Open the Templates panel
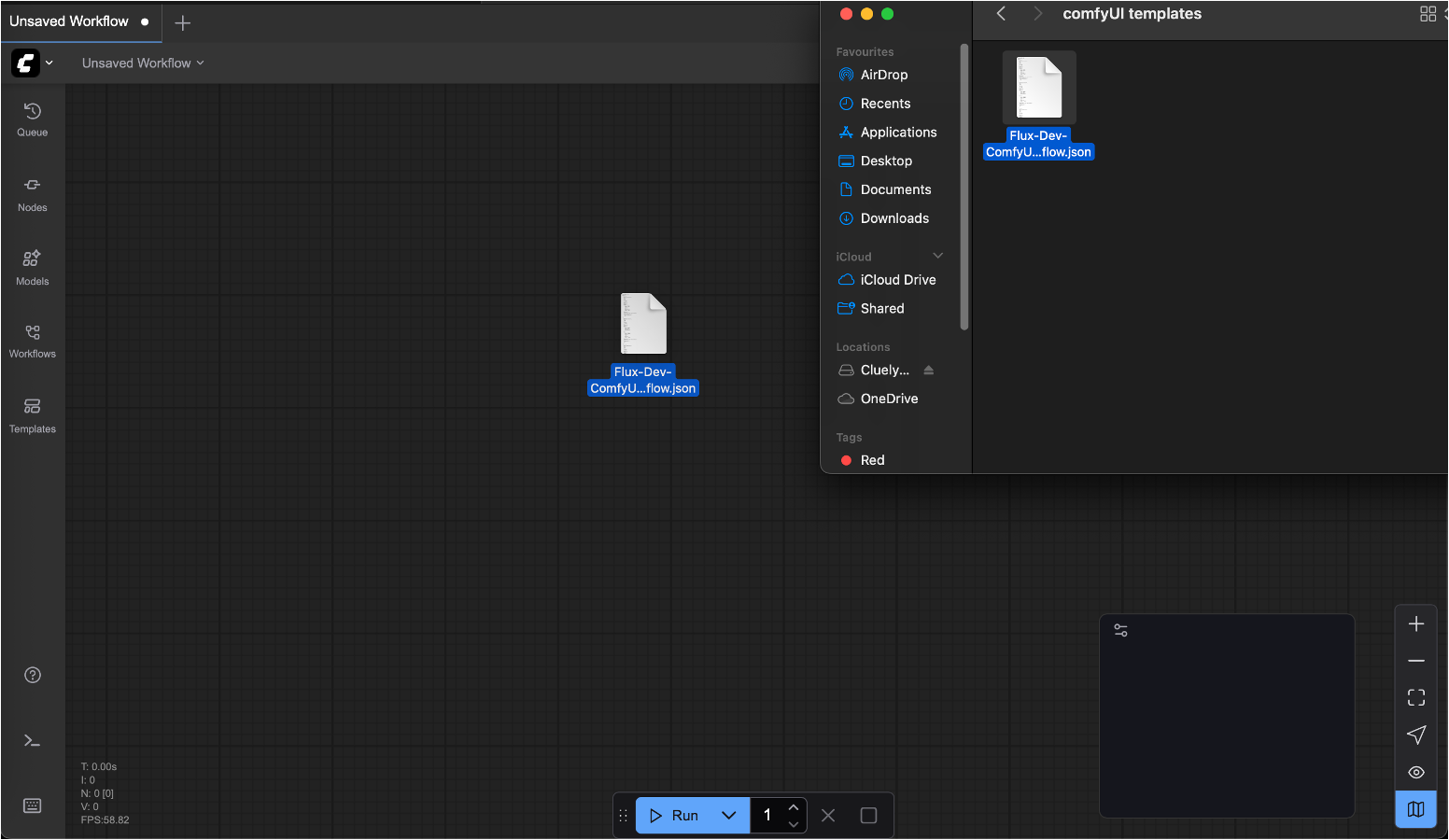This screenshot has height=840, width=1449. pyautogui.click(x=33, y=415)
